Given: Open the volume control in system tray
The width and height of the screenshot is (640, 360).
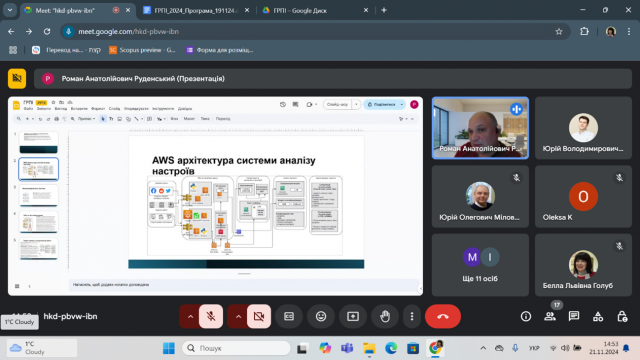Looking at the screenshot, I should click(x=565, y=348).
